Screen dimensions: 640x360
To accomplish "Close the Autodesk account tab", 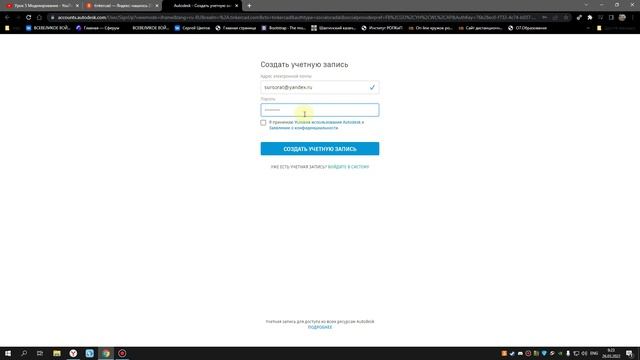I will pyautogui.click(x=236, y=6).
